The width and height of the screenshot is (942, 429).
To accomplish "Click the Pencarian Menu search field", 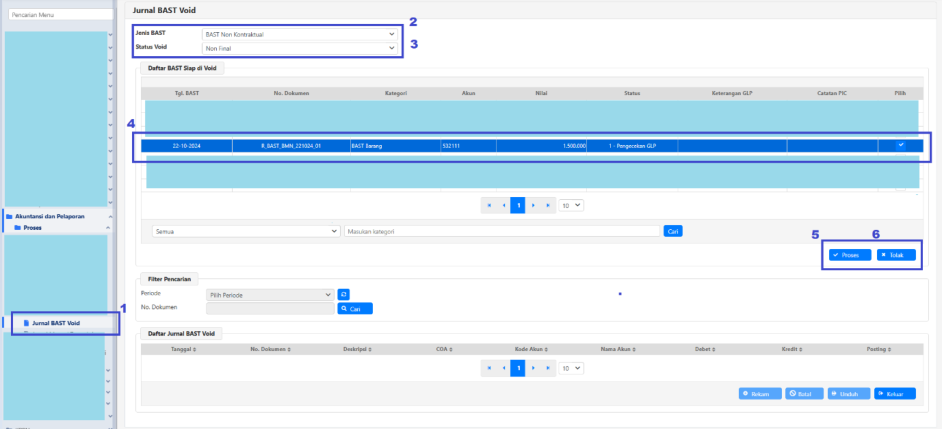I will [57, 15].
